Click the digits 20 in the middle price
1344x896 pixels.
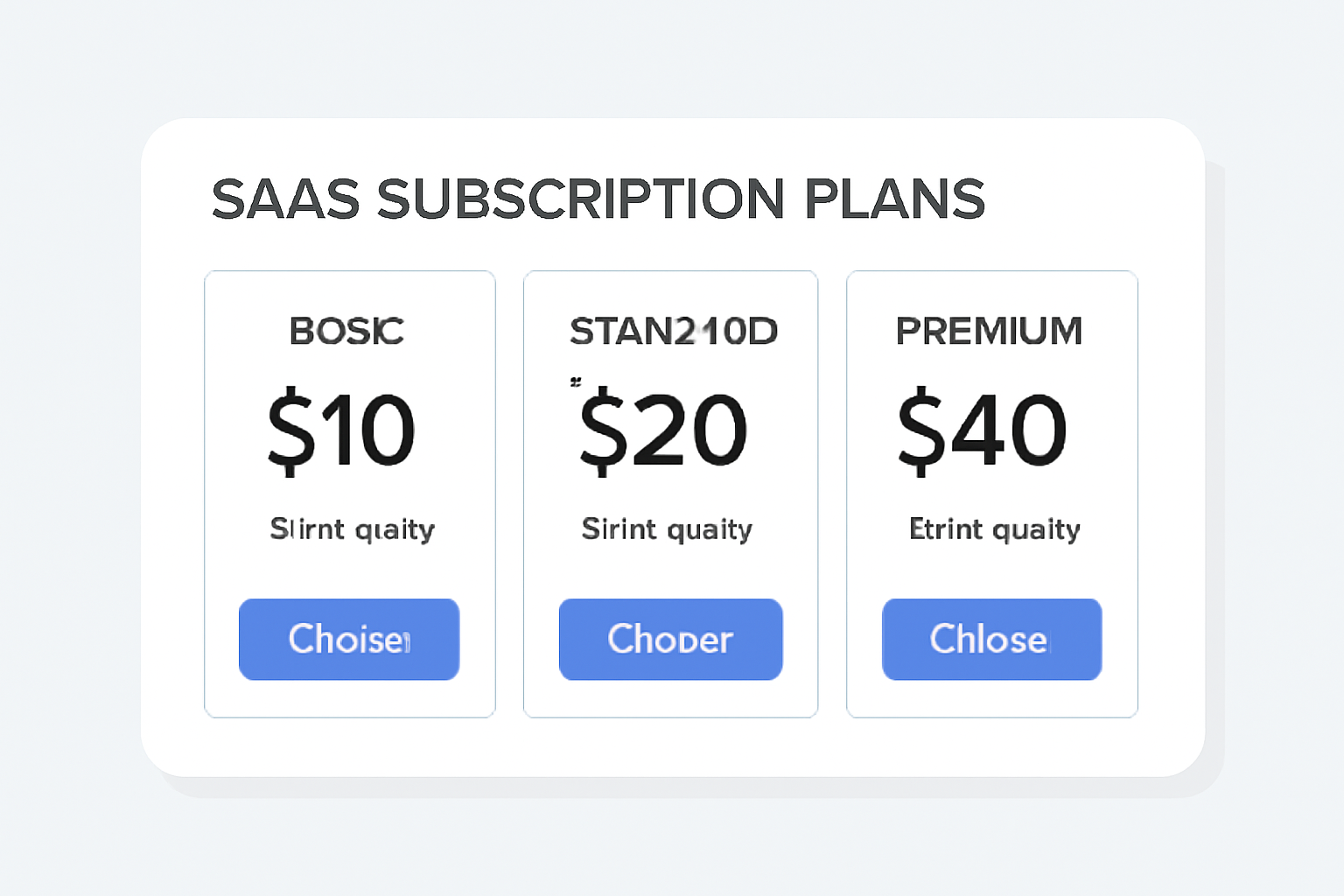point(689,430)
